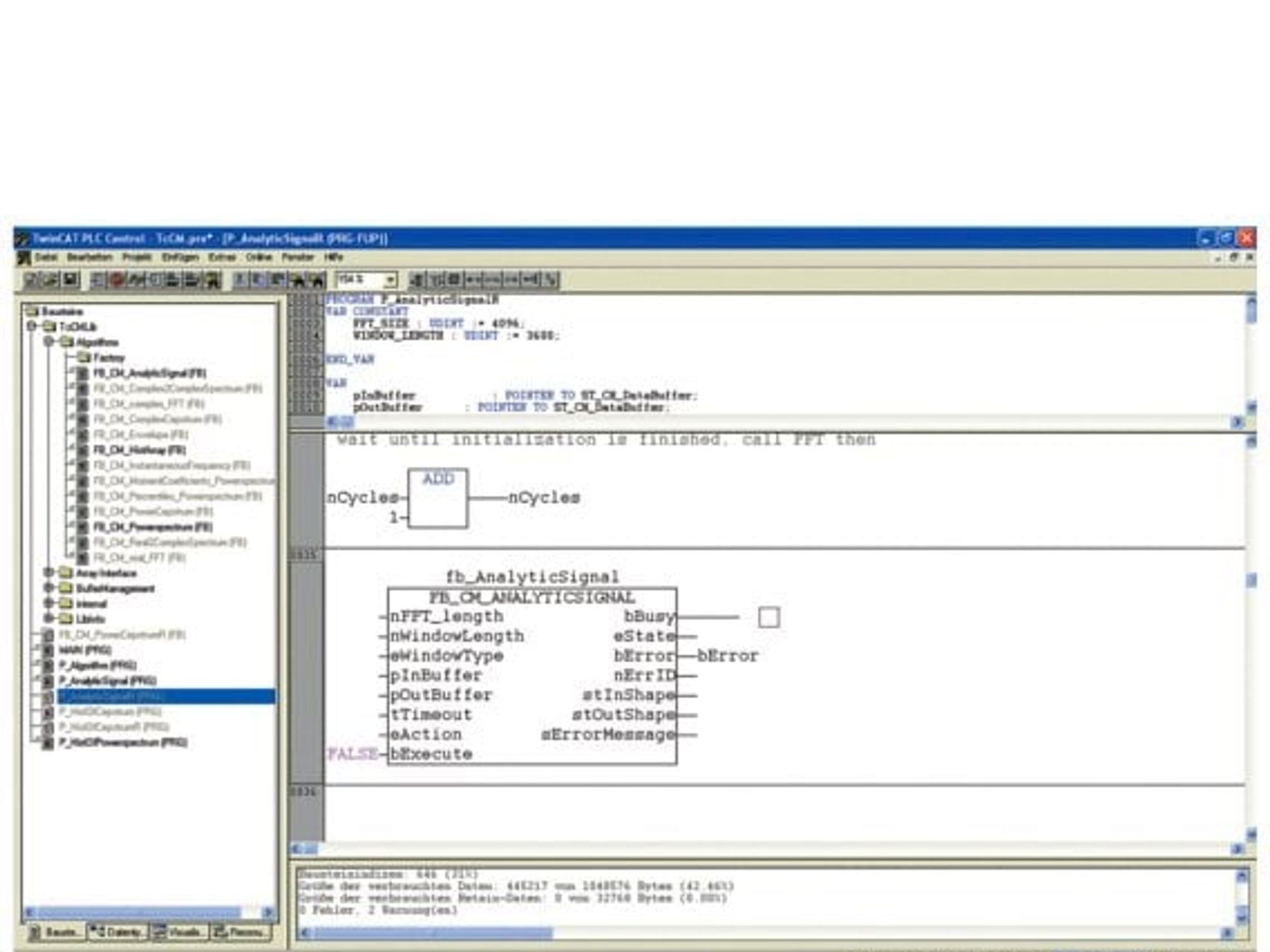
Task: Click the folder icon of Array Interface
Action: pyautogui.click(x=65, y=573)
